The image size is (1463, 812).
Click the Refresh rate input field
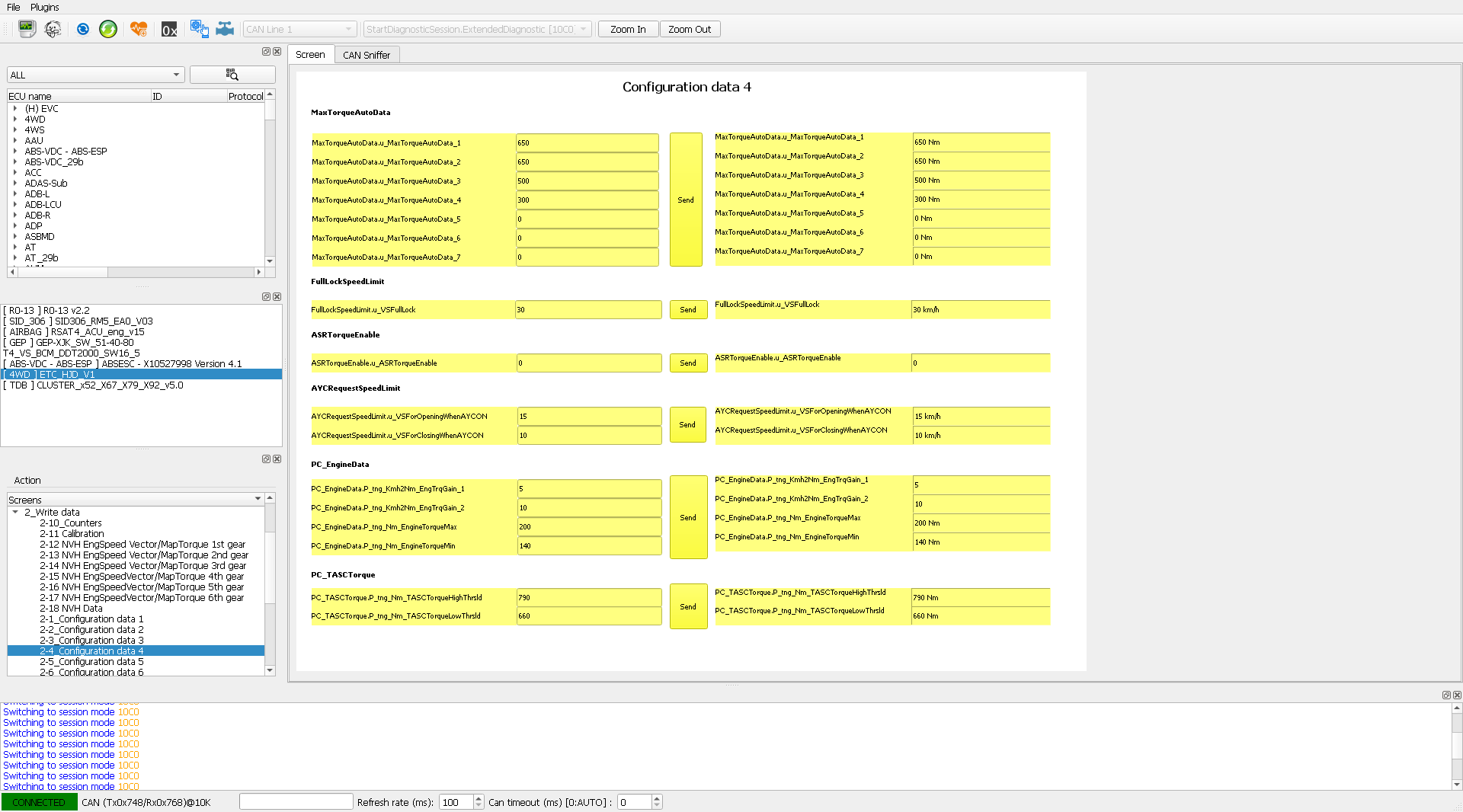[456, 802]
